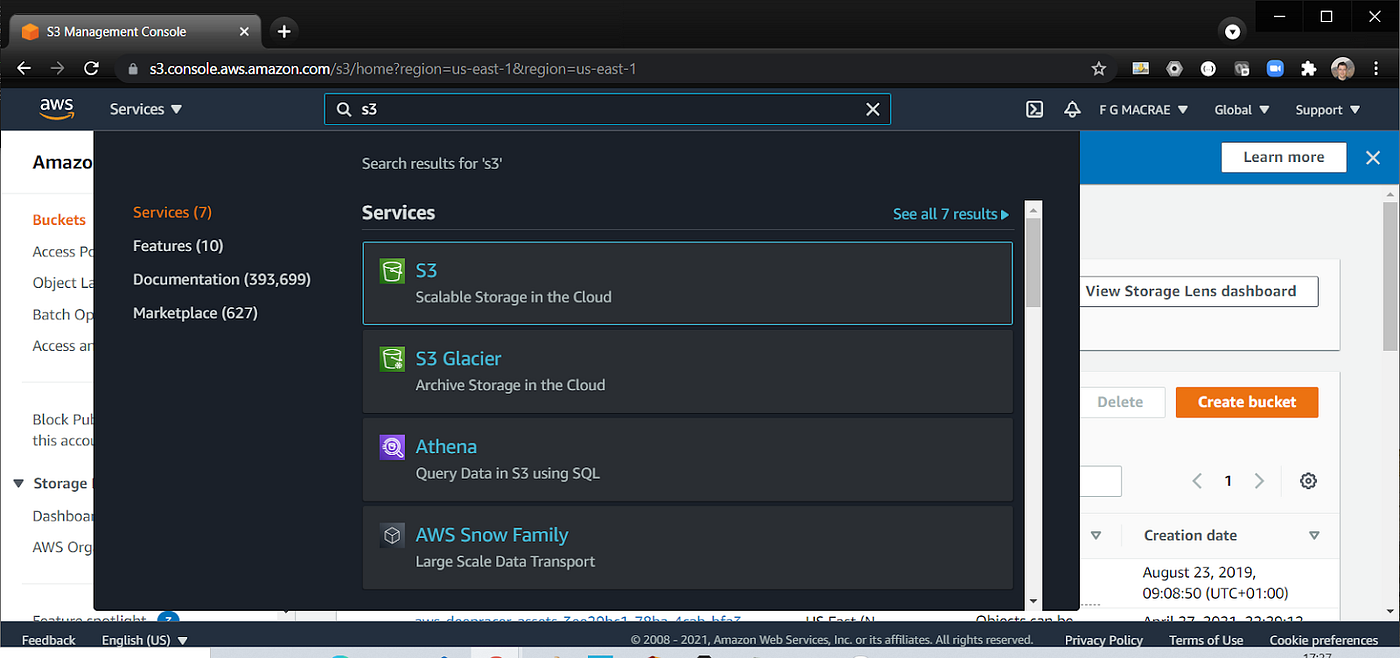Open AWS CloudShell terminal icon

(x=1035, y=109)
